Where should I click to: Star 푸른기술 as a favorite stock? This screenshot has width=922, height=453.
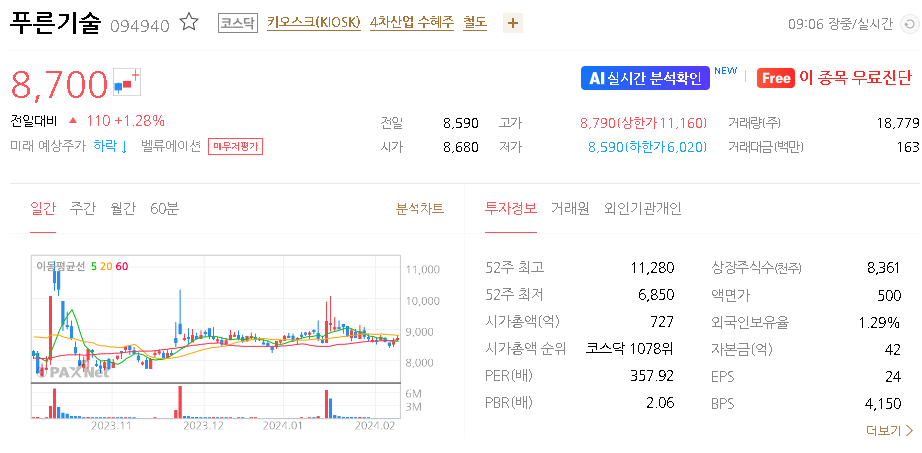pyautogui.click(x=189, y=23)
